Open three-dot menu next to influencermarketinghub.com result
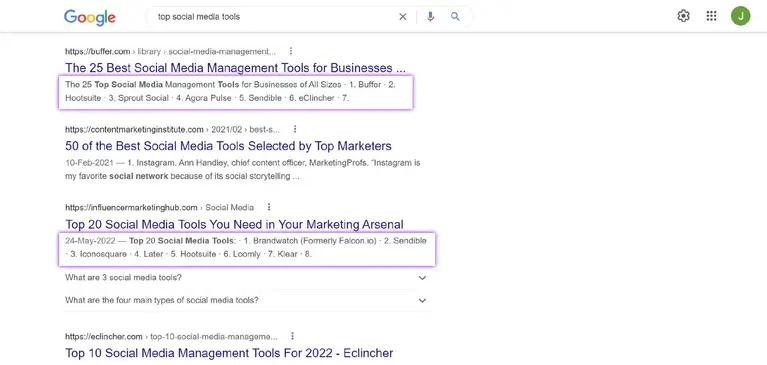The image size is (767, 365). 269,207
